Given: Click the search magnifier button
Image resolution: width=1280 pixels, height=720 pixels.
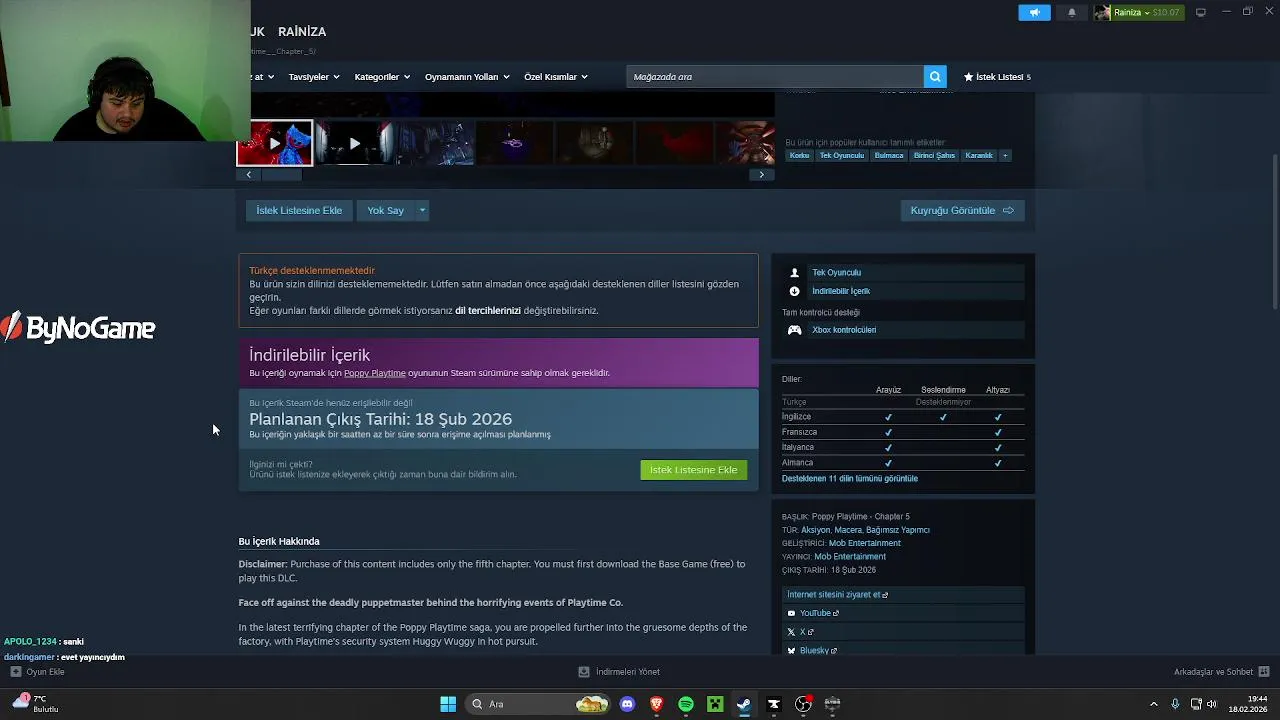Looking at the screenshot, I should click(935, 77).
